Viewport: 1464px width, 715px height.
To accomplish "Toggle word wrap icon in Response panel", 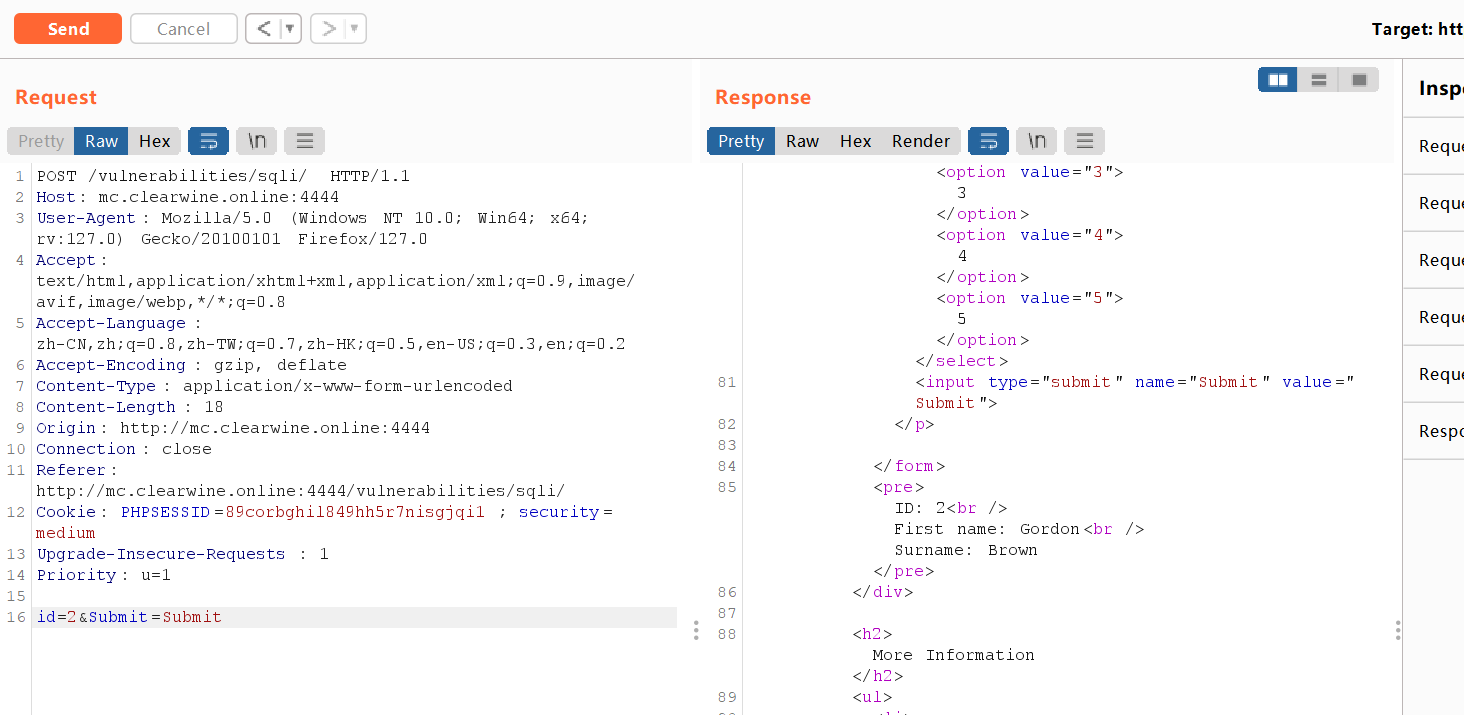I will (988, 141).
